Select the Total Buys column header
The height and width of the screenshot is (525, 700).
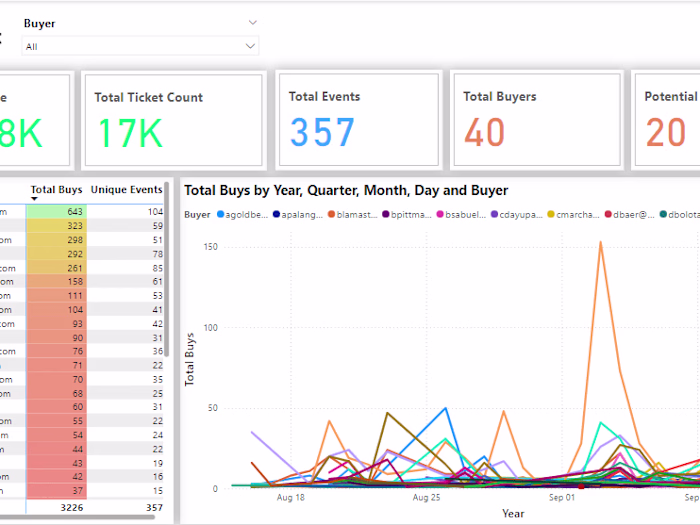pos(56,190)
